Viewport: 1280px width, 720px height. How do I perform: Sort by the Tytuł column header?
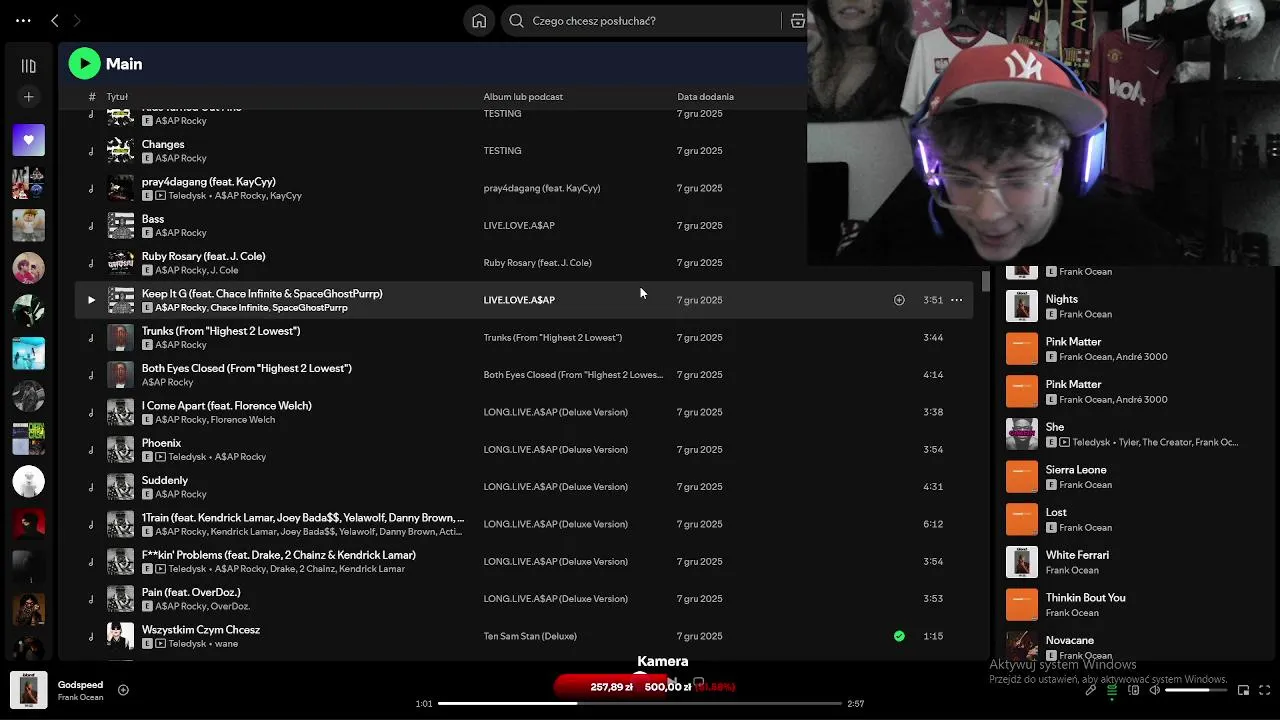coord(117,97)
